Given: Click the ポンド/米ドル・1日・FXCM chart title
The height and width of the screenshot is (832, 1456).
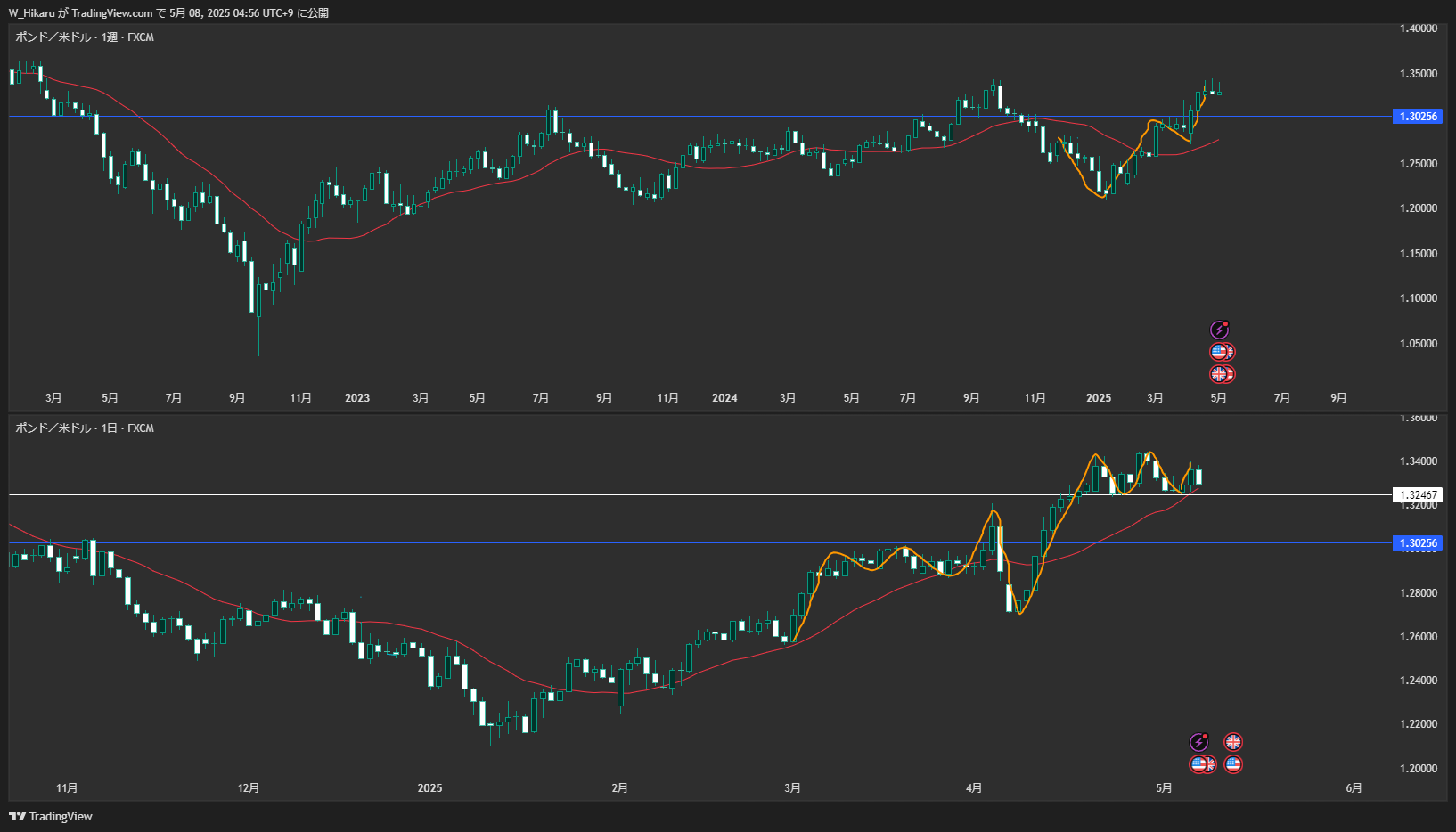Looking at the screenshot, I should click(x=85, y=428).
